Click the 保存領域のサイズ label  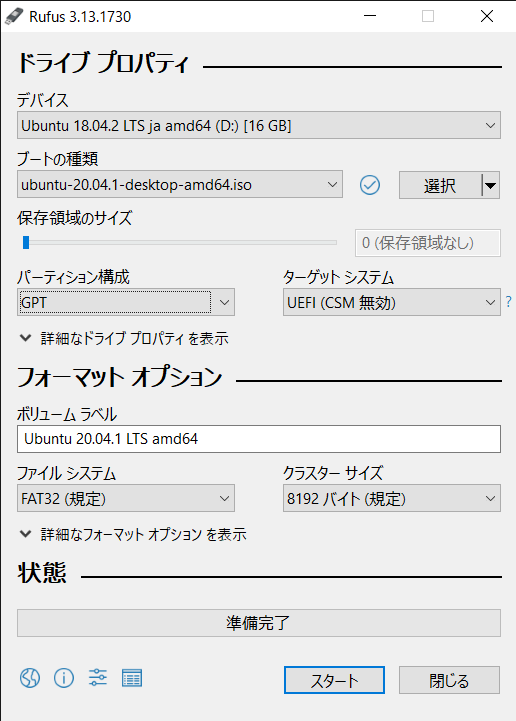coord(75,217)
